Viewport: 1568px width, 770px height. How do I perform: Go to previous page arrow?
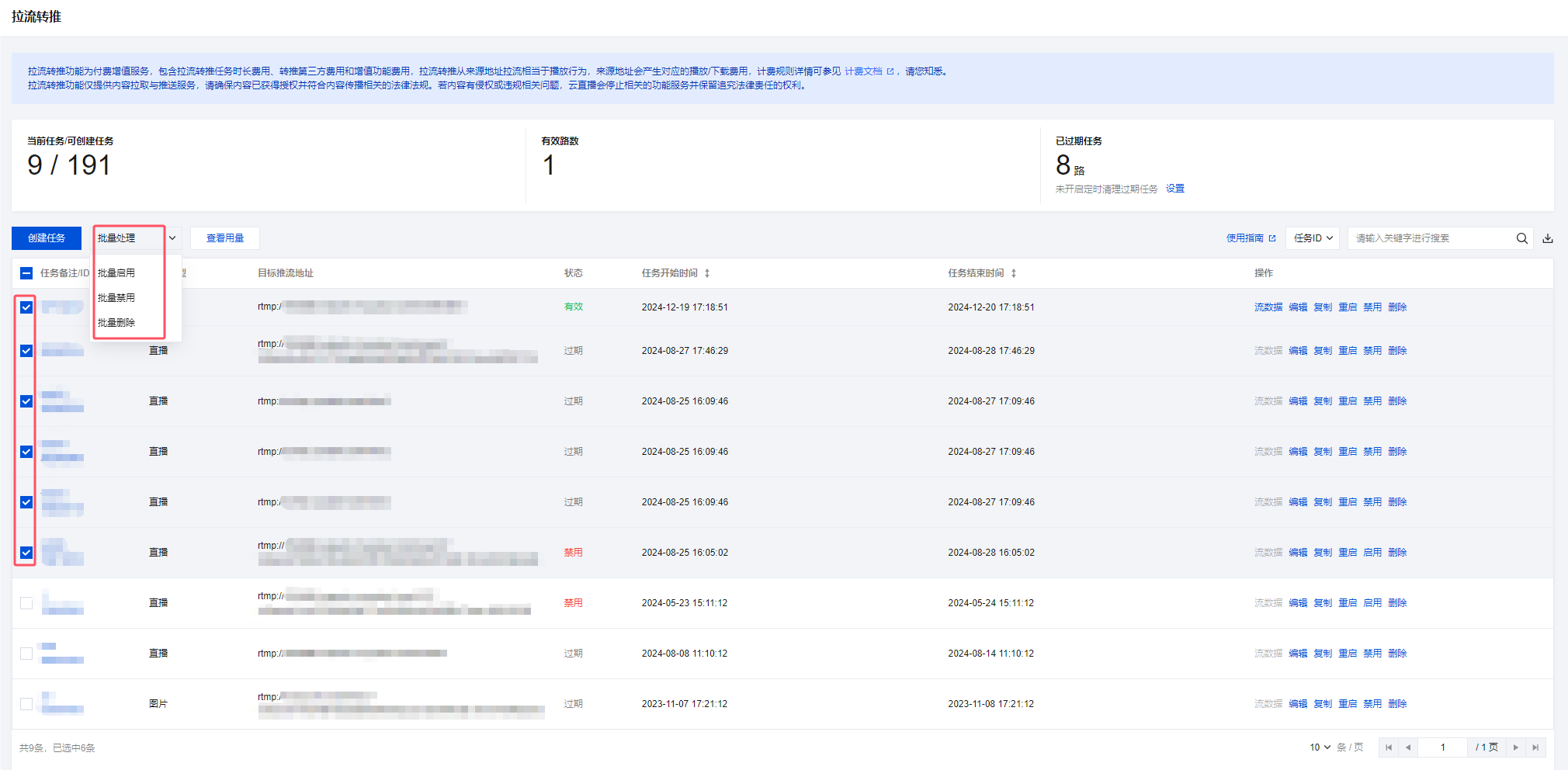tap(1408, 747)
